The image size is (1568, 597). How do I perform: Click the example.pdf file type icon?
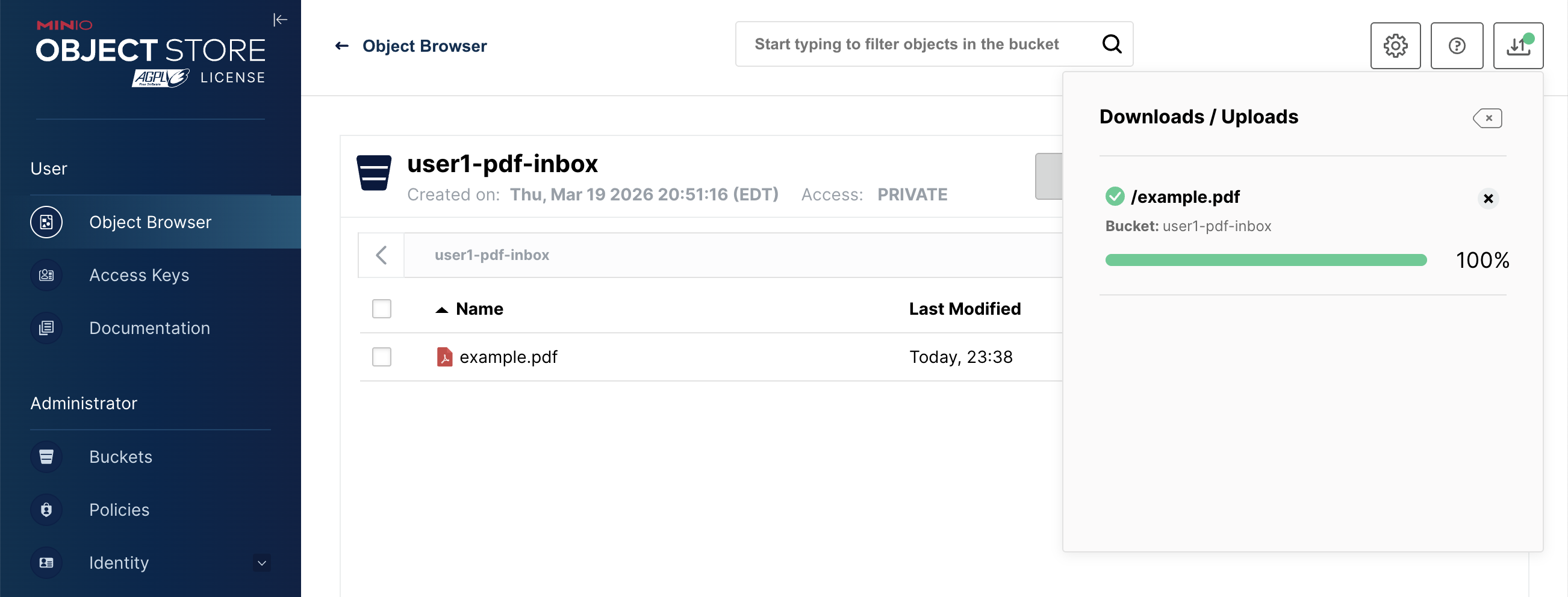(x=446, y=357)
